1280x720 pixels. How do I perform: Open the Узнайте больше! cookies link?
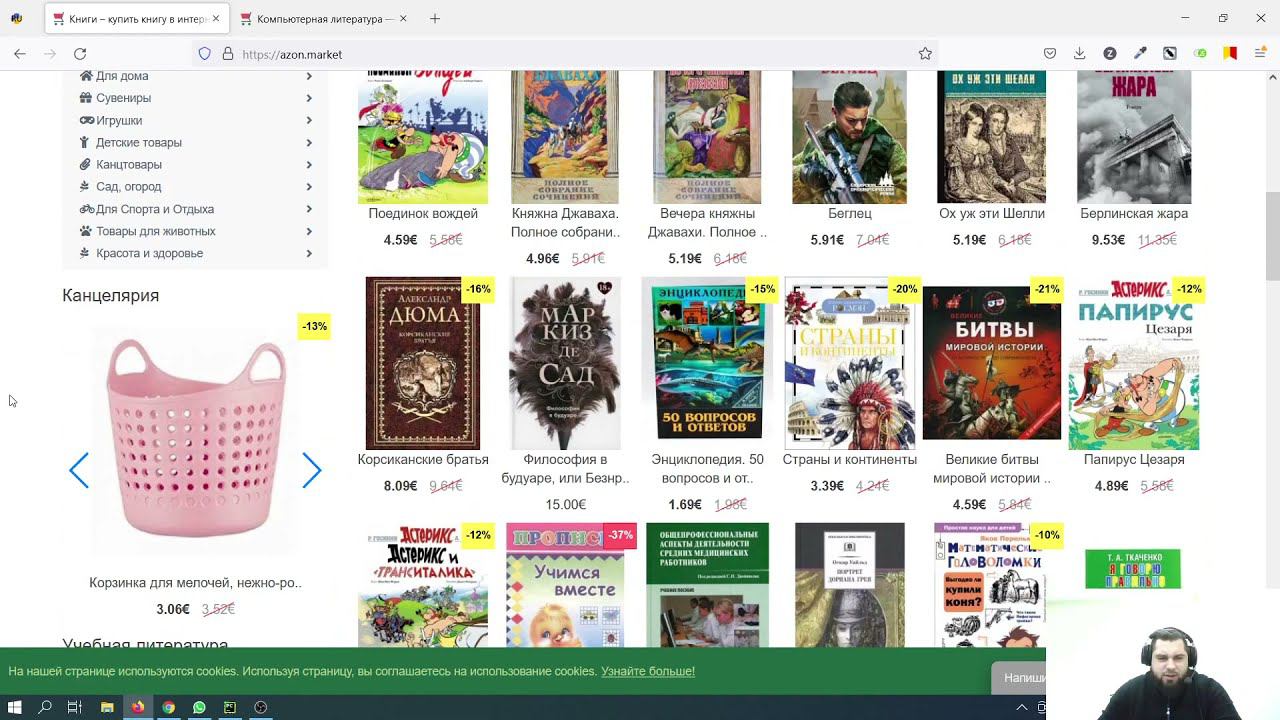point(648,671)
